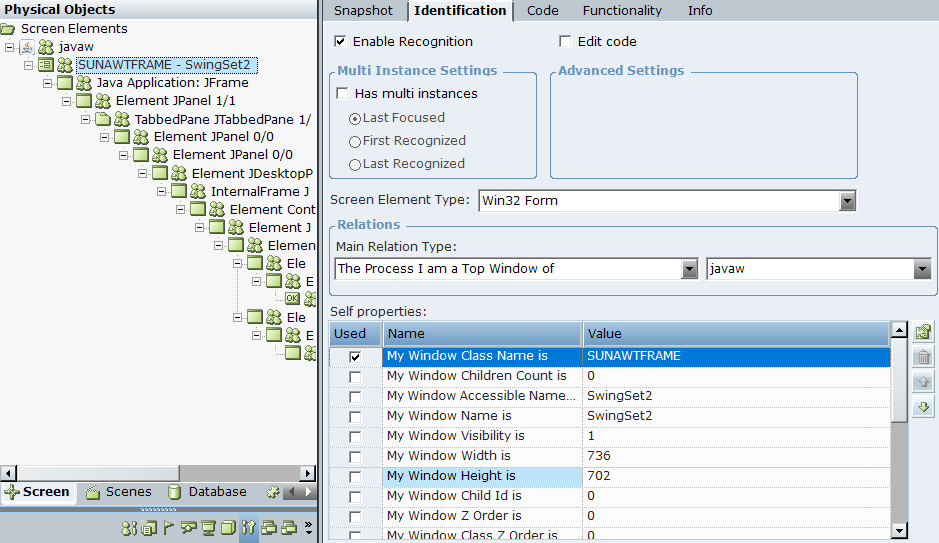The height and width of the screenshot is (543, 939).
Task: Click the add property icon above trash
Action: click(923, 332)
